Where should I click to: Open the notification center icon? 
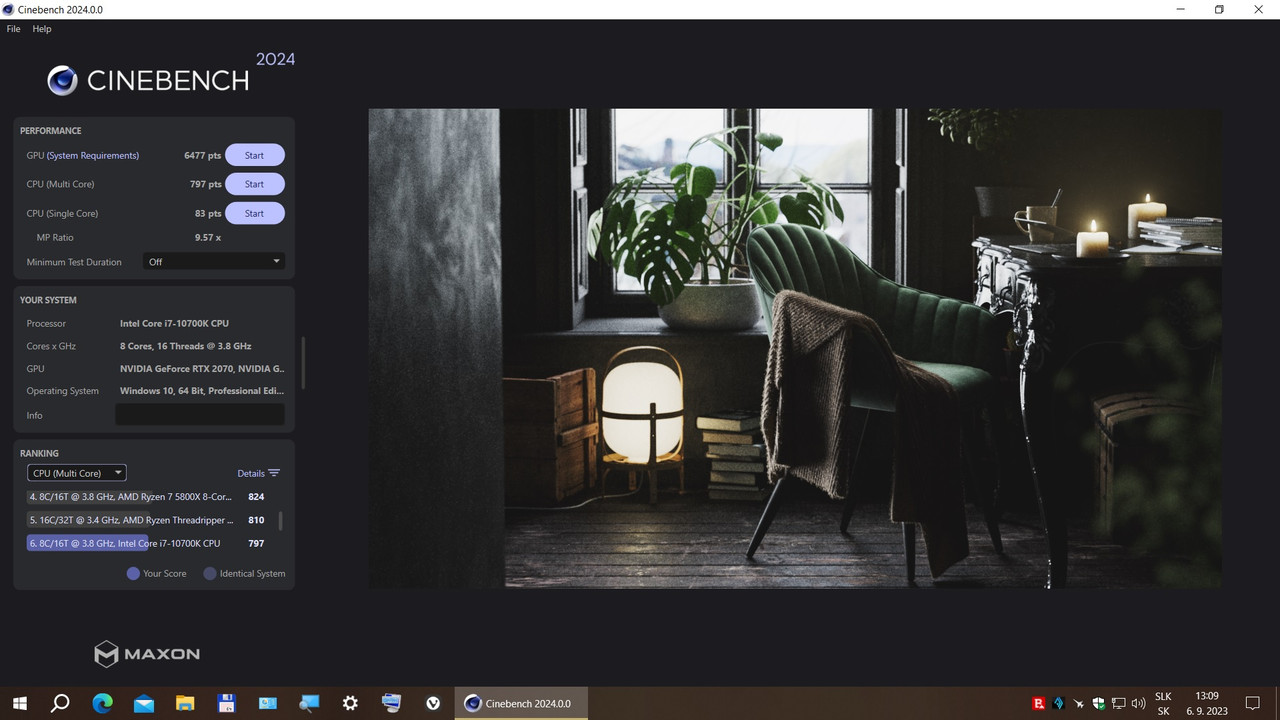(x=1253, y=703)
